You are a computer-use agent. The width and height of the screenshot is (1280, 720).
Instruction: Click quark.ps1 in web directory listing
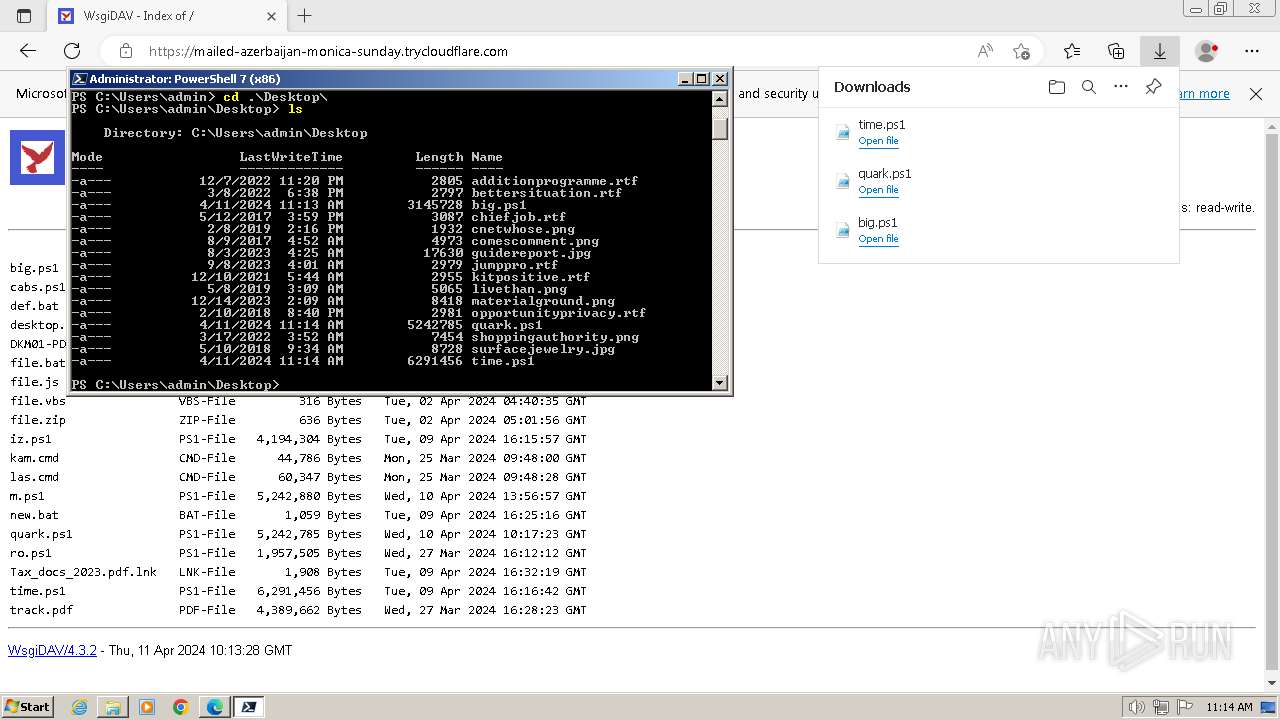coord(41,534)
